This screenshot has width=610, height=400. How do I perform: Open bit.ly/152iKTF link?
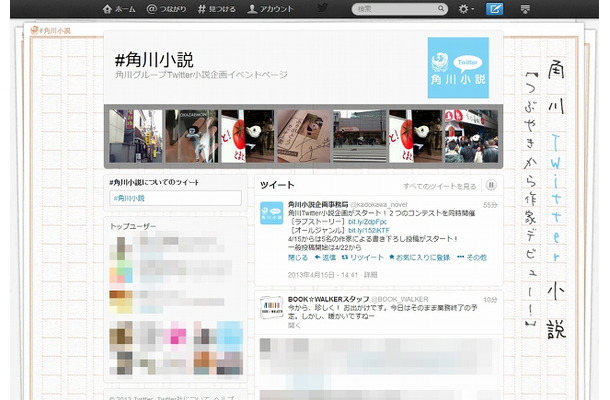[x=369, y=230]
